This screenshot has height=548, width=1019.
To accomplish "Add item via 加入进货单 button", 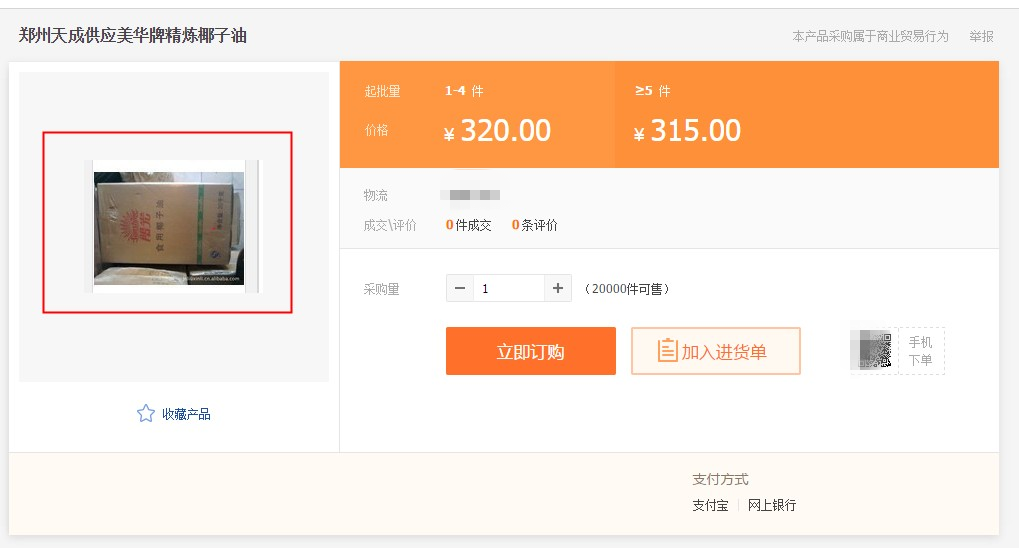I will (715, 351).
